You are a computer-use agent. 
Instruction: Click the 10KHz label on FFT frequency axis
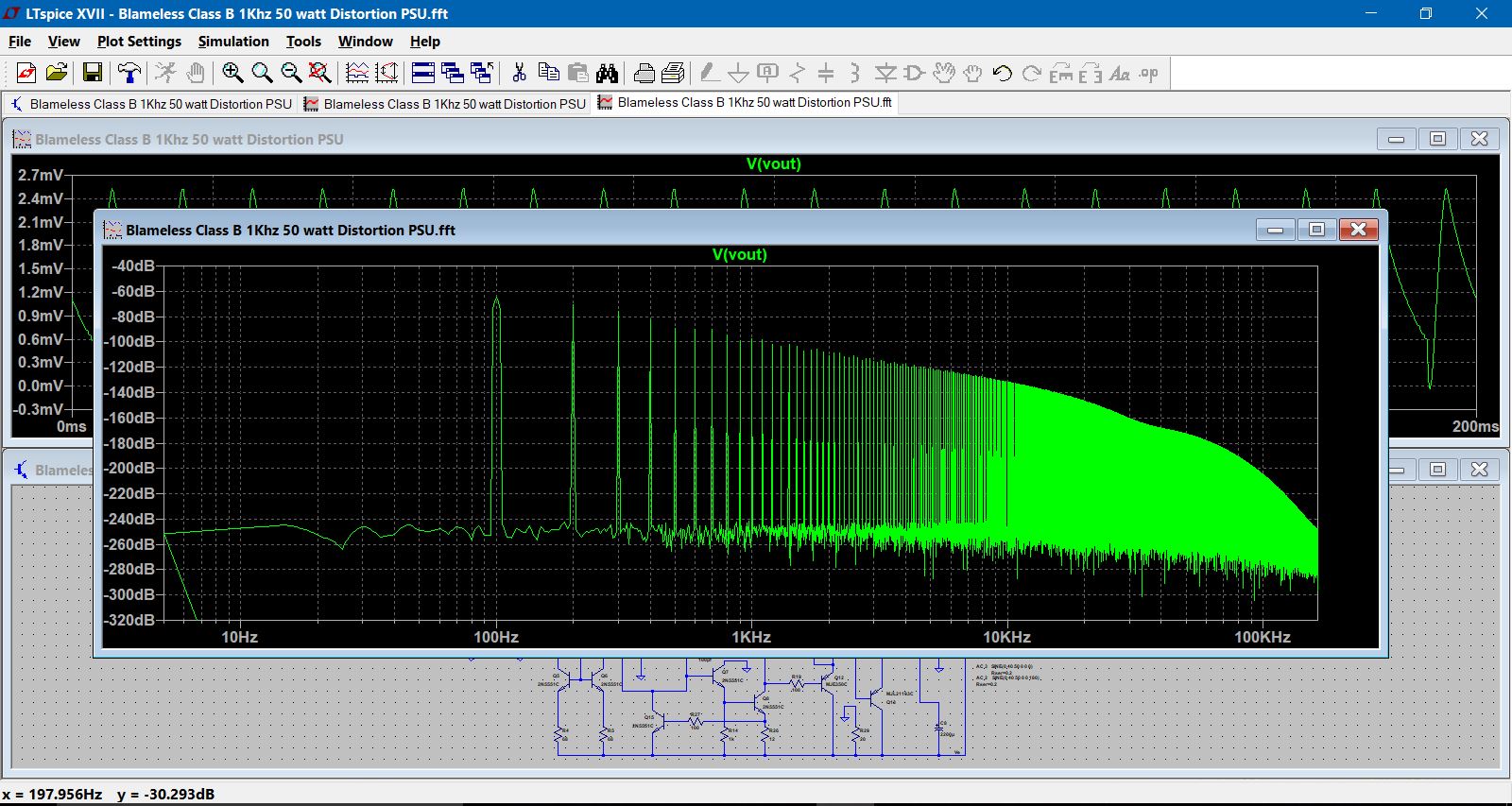pos(1006,637)
